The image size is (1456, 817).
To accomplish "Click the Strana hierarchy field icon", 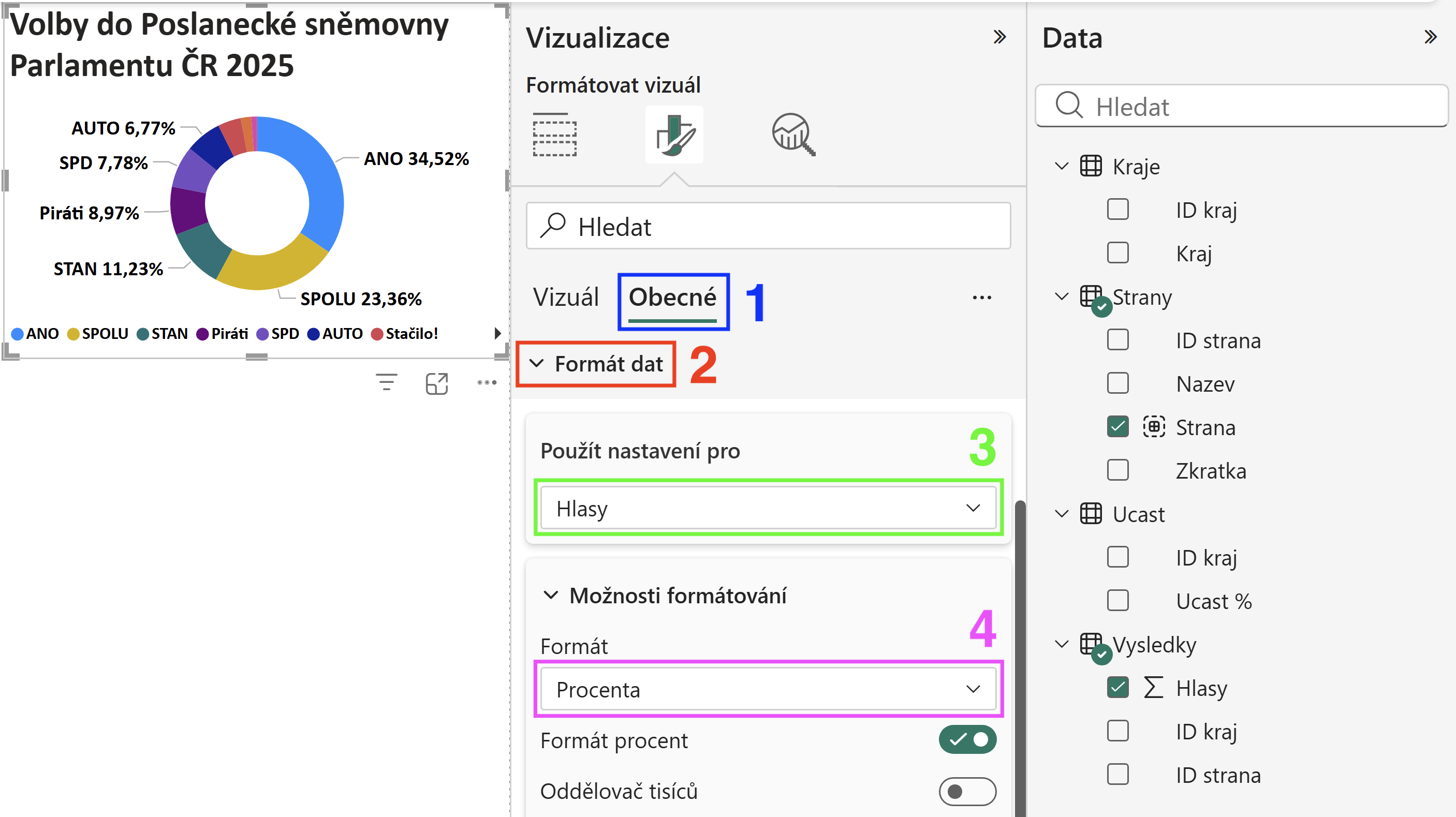I will (1154, 426).
